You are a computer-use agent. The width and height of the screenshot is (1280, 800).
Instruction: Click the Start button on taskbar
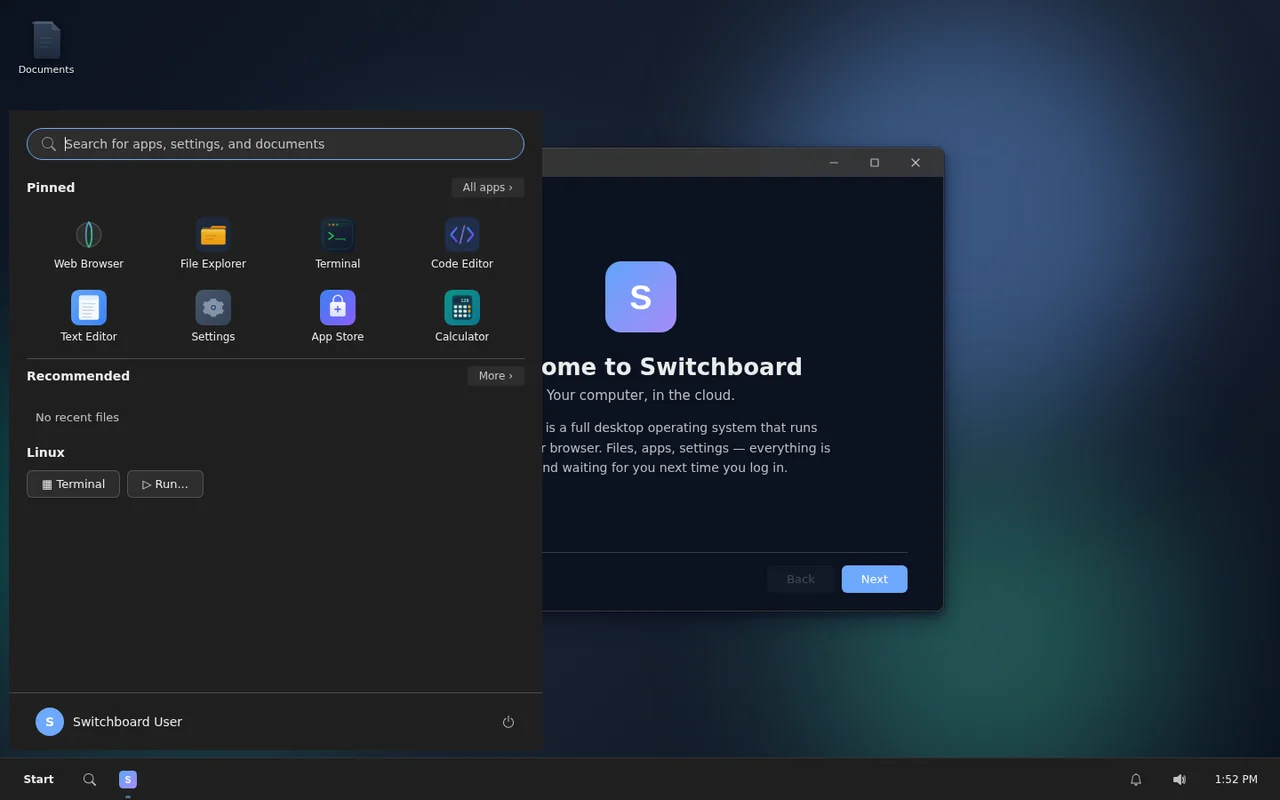(x=39, y=780)
